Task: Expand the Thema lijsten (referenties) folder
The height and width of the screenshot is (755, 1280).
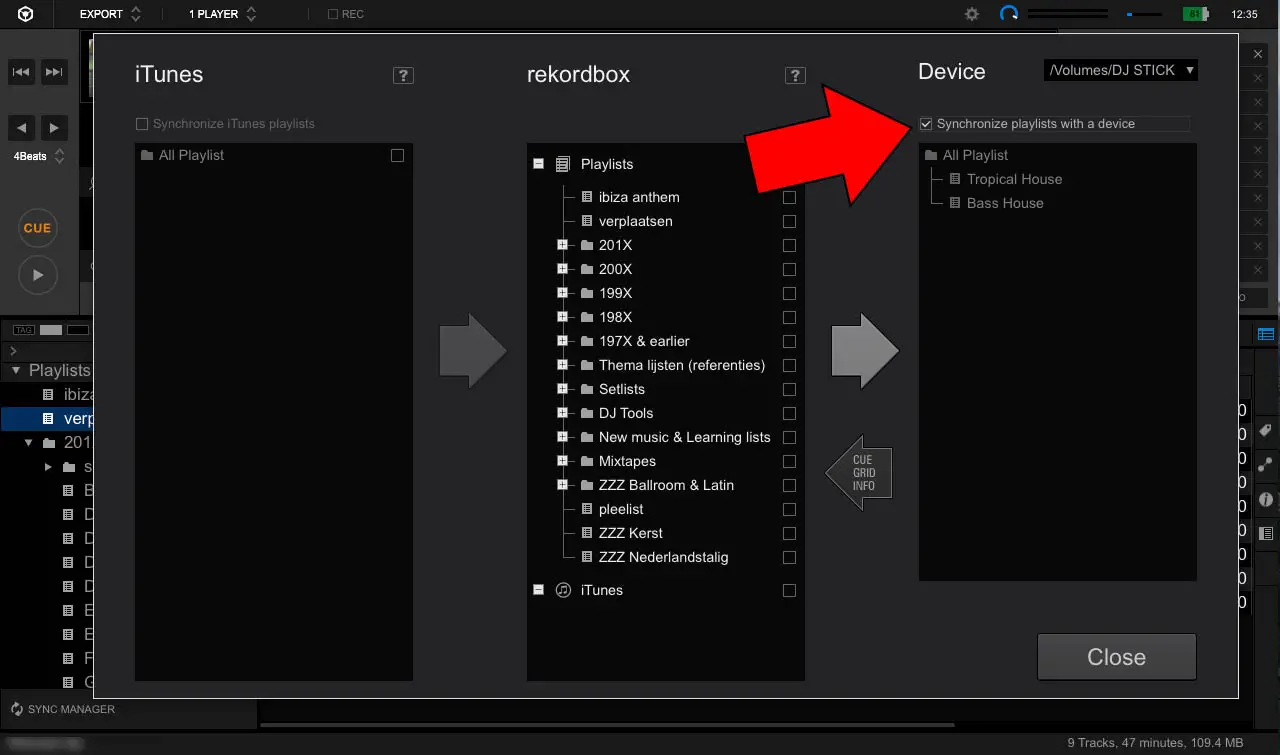Action: (x=562, y=365)
